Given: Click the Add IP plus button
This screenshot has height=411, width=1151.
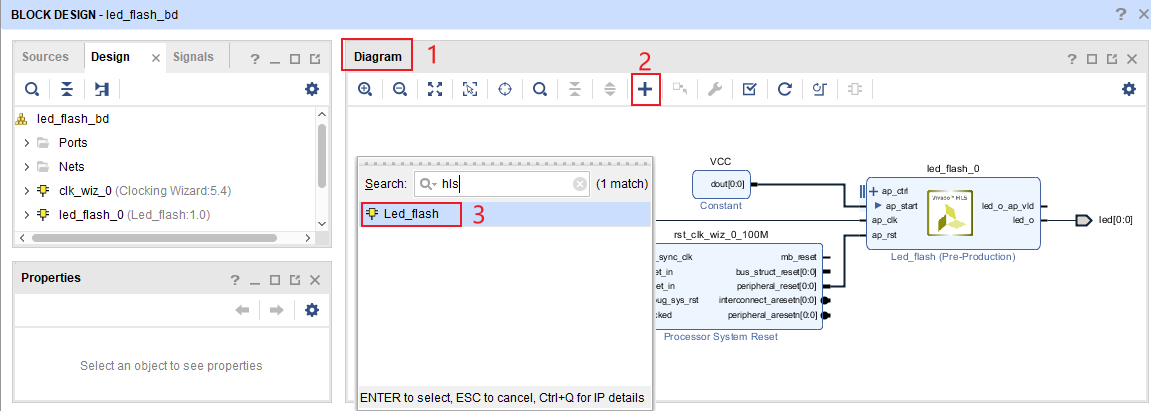Looking at the screenshot, I should tap(645, 89).
